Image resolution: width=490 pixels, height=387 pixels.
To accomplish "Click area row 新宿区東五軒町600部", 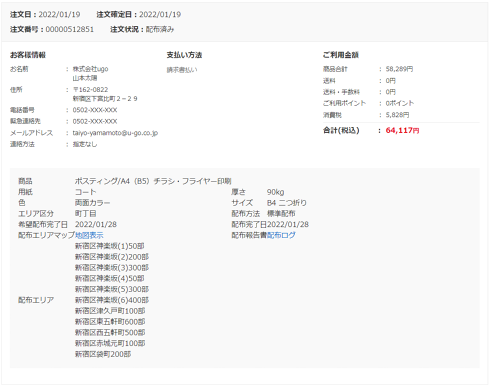I will (x=110, y=322).
